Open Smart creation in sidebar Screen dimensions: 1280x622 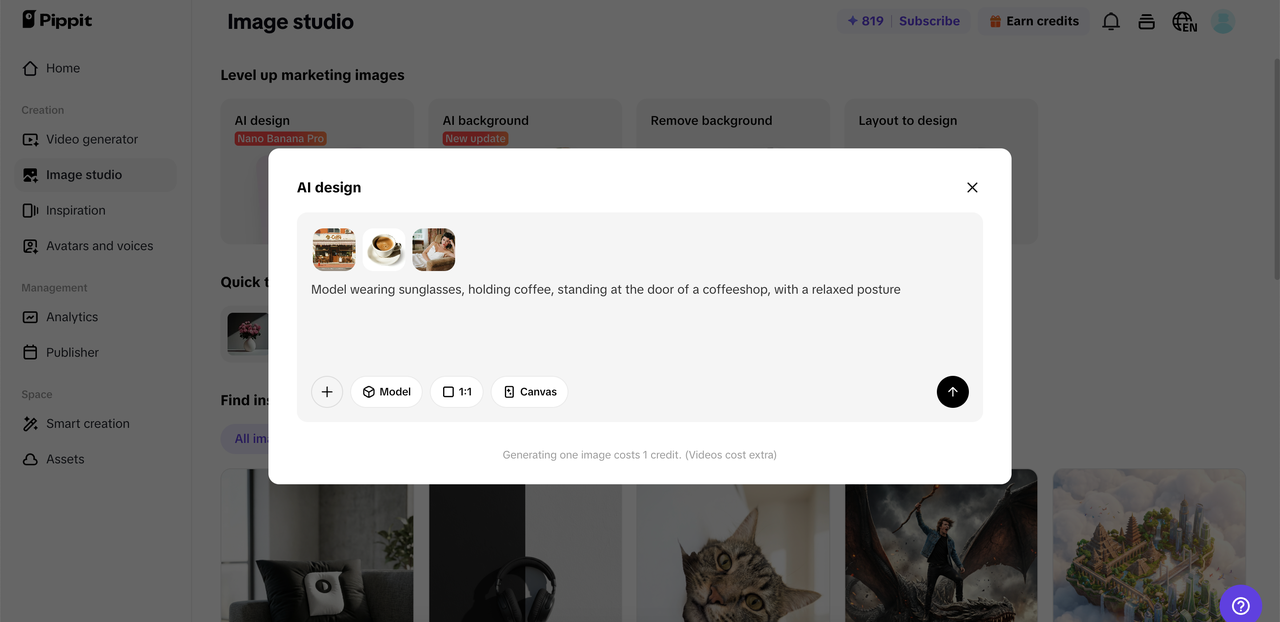click(x=87, y=424)
